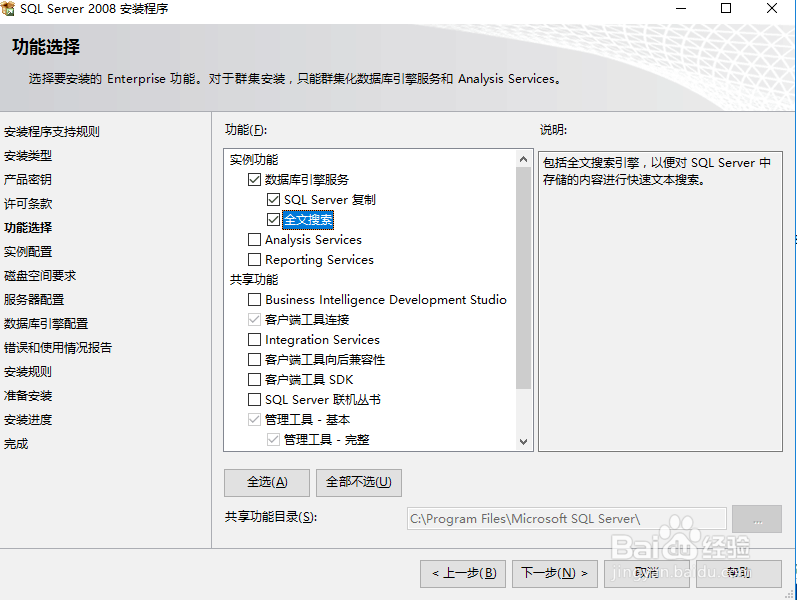
Task: Select the 磁盘空间要求 step
Action: (40, 276)
